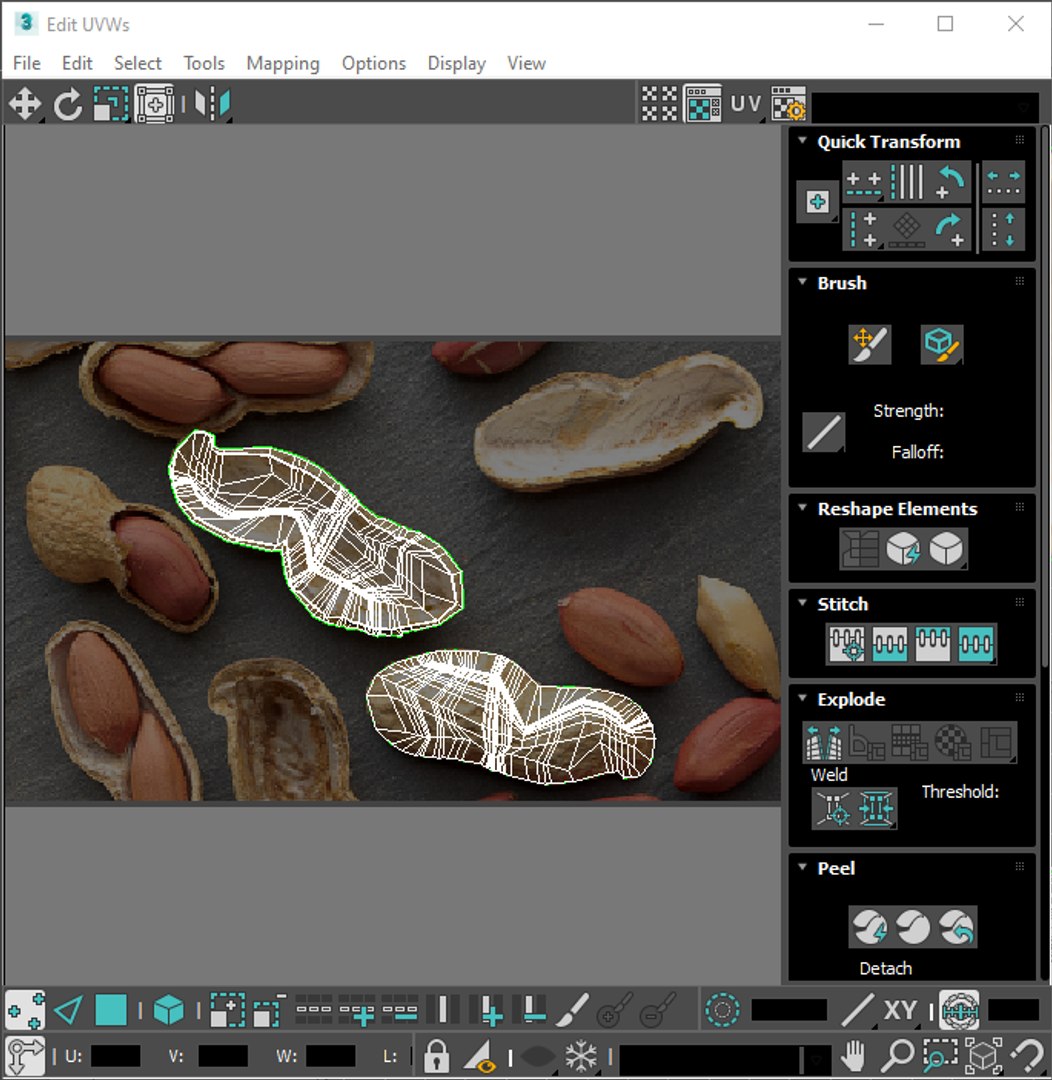This screenshot has height=1080, width=1052.
Task: Click the last Stitch custom icon
Action: (976, 645)
